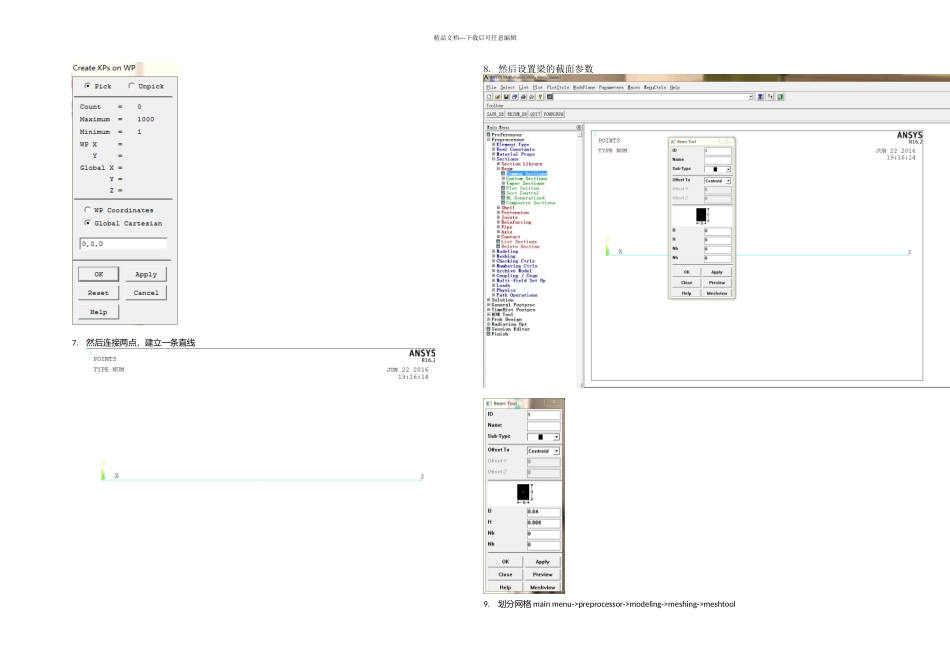The height and width of the screenshot is (672, 950).
Task: Click the rightmost Contact Manager toolbar icon
Action: pyautogui.click(x=780, y=97)
